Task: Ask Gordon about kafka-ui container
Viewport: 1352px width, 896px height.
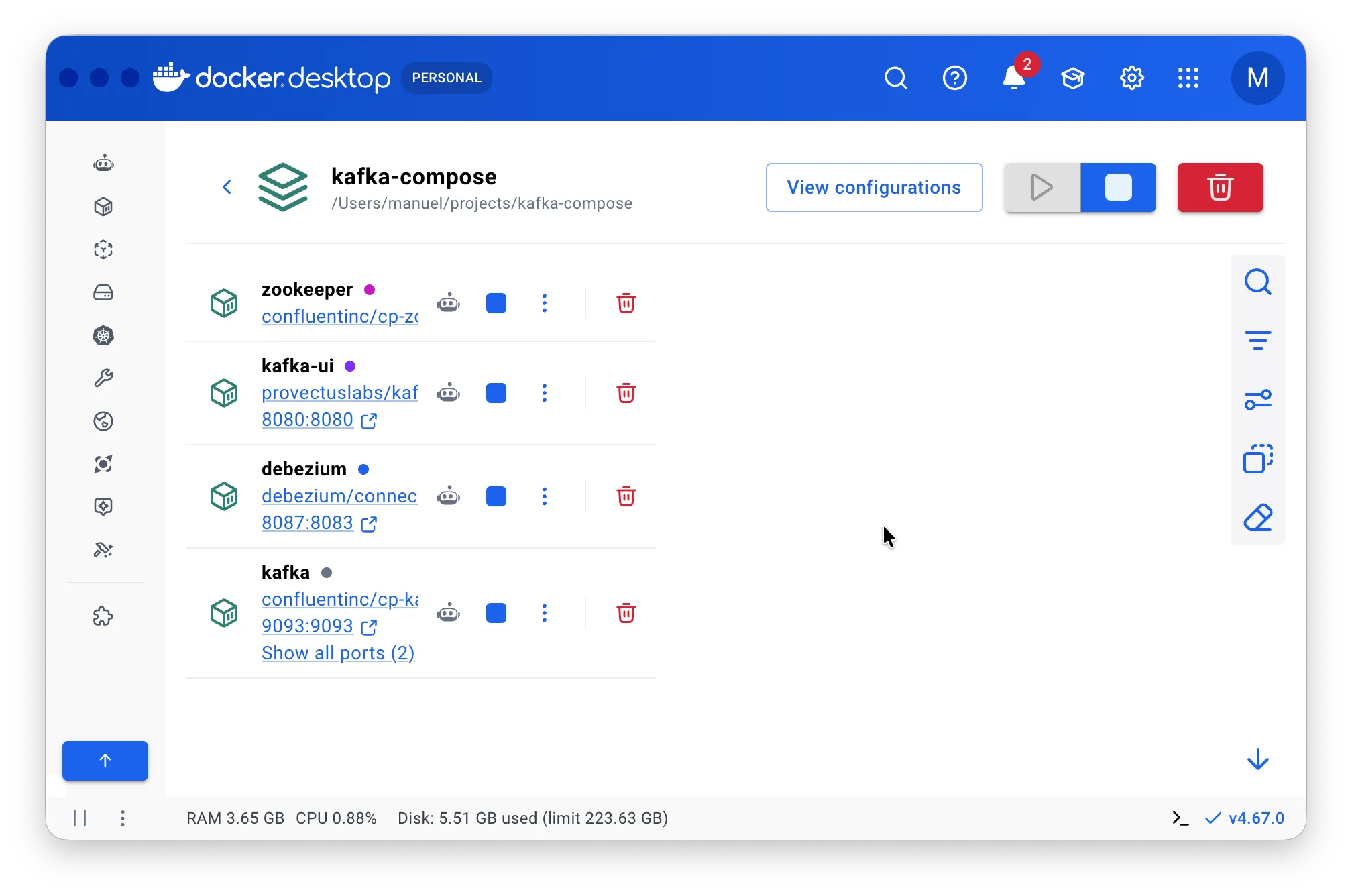Action: [449, 393]
